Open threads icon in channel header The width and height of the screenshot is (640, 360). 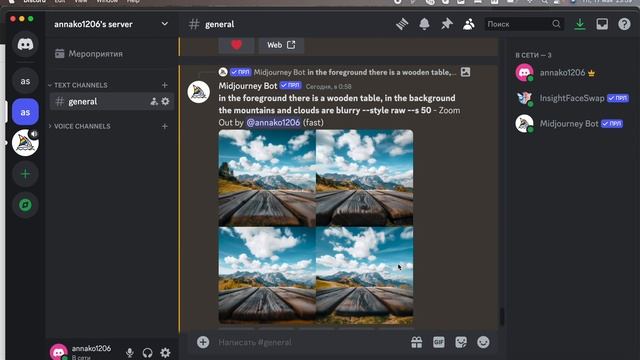tap(402, 24)
